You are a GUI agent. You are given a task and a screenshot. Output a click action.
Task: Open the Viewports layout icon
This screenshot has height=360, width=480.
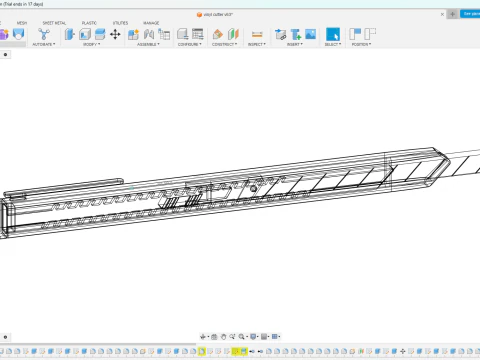(275, 337)
